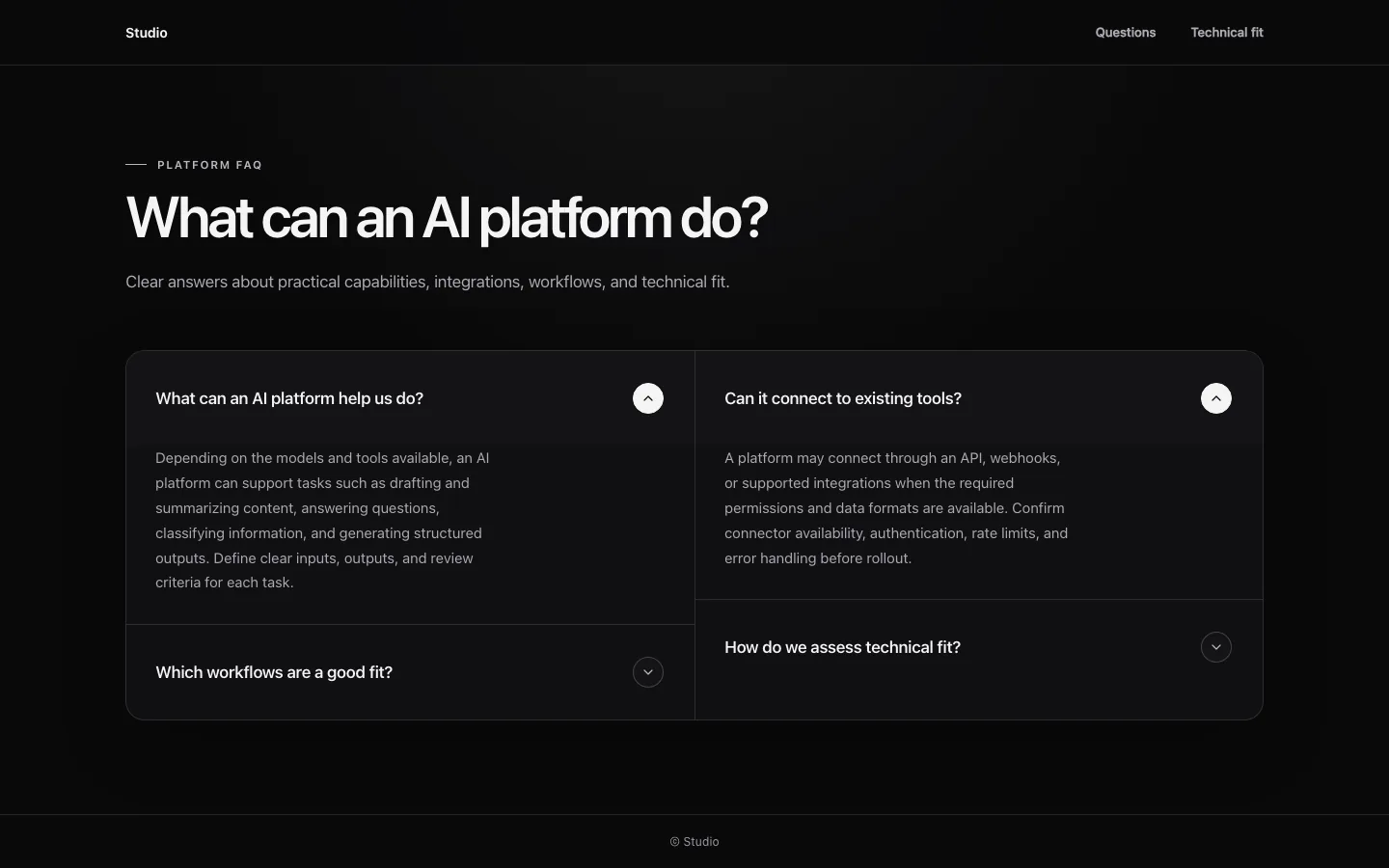Image resolution: width=1389 pixels, height=868 pixels.
Task: Select the 'Which workflows are a good fit?' question text
Action: tap(274, 672)
